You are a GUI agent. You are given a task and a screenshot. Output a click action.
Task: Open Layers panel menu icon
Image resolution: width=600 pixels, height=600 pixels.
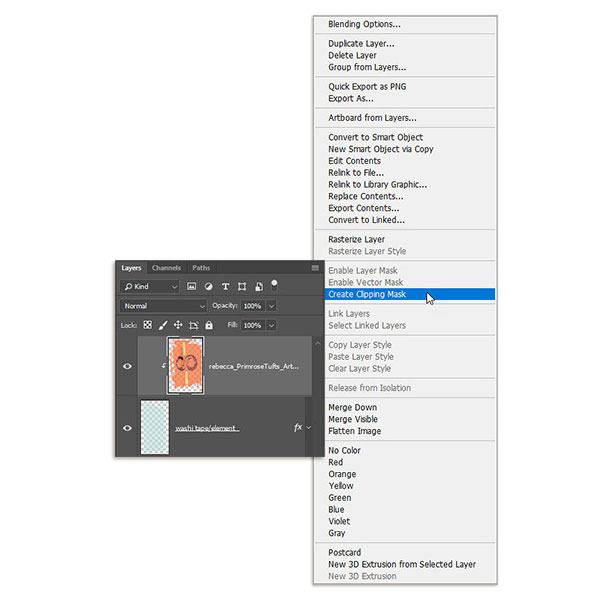click(x=315, y=267)
